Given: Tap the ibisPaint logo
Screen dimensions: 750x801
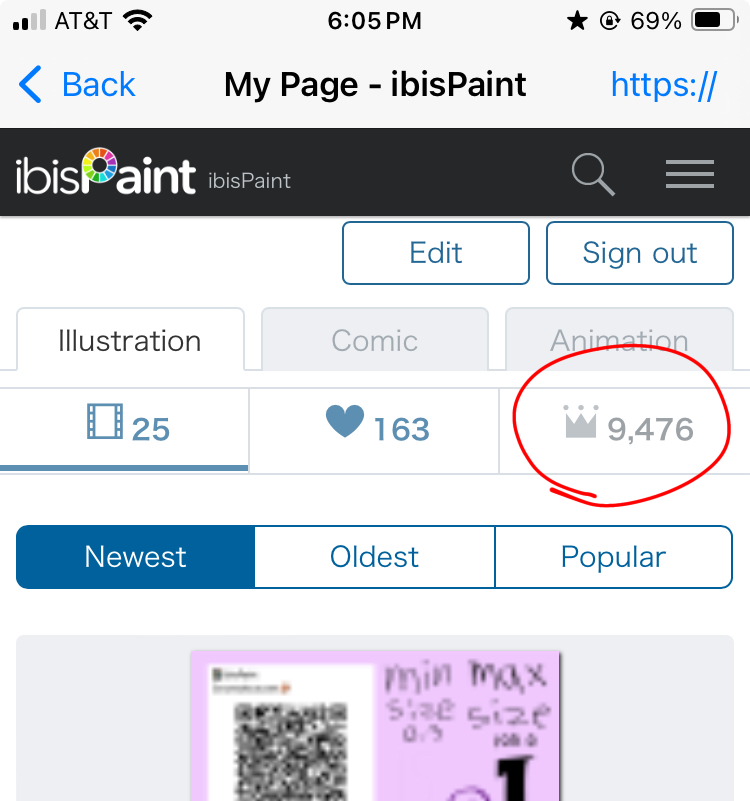Looking at the screenshot, I should [x=106, y=174].
